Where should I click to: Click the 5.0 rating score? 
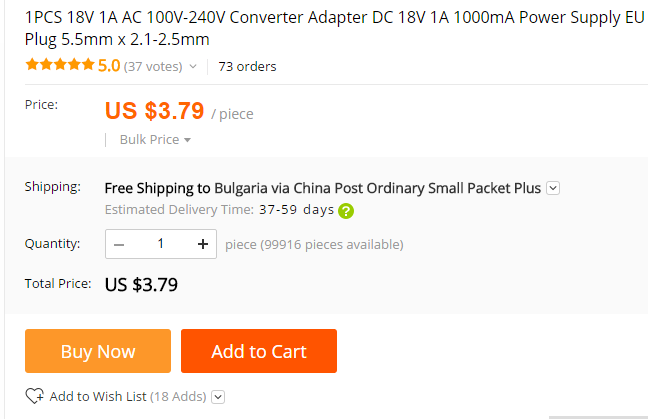(109, 66)
